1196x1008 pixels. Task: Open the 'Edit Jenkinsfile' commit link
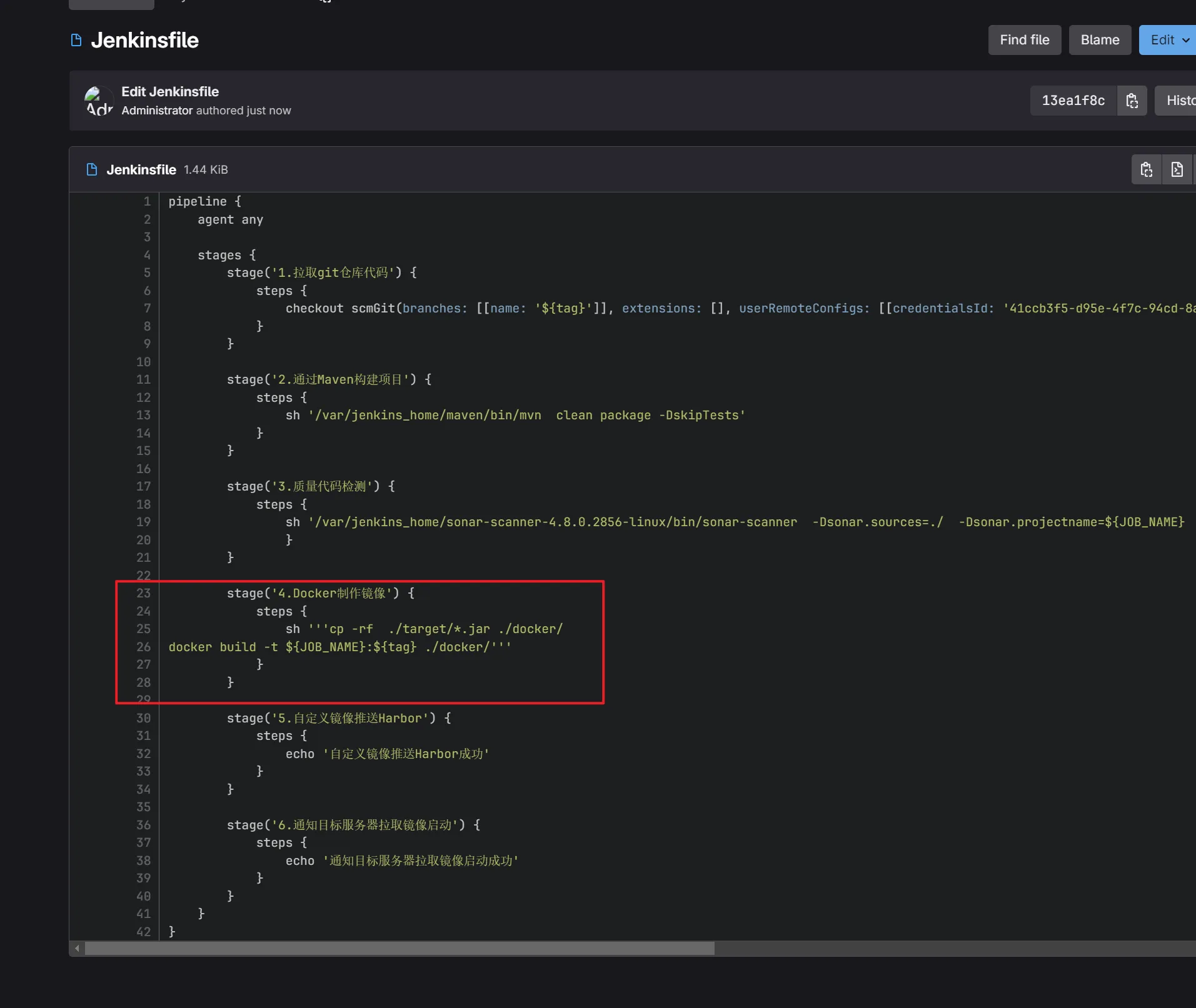click(x=170, y=92)
